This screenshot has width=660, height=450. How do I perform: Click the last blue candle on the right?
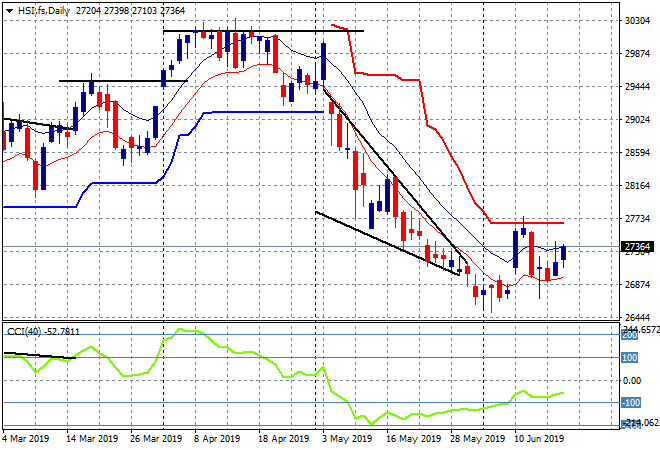click(564, 253)
